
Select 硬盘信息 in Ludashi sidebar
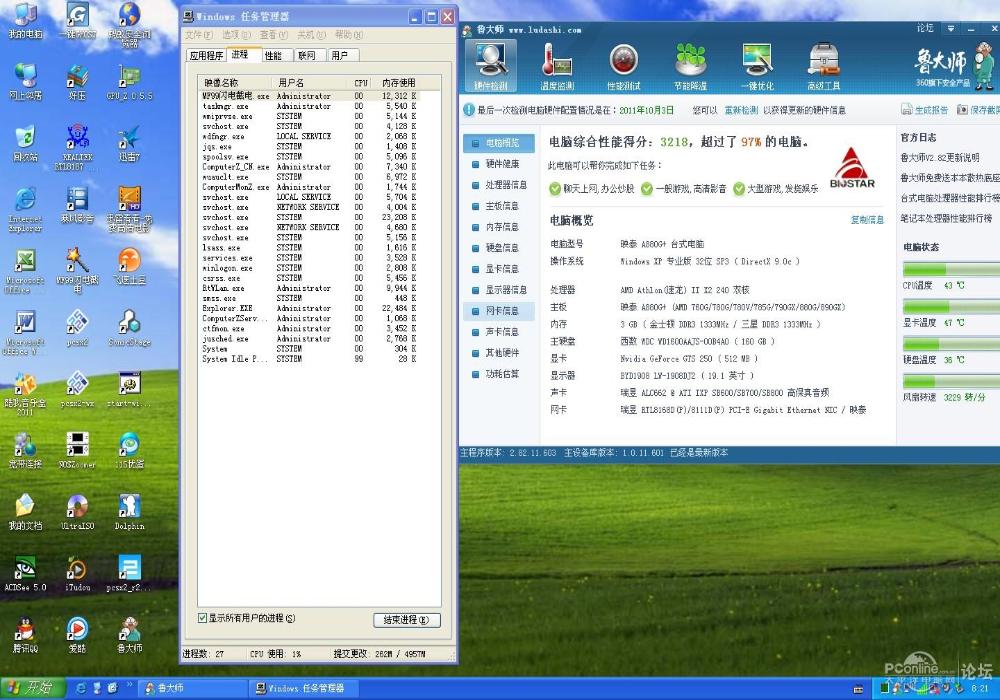click(500, 247)
